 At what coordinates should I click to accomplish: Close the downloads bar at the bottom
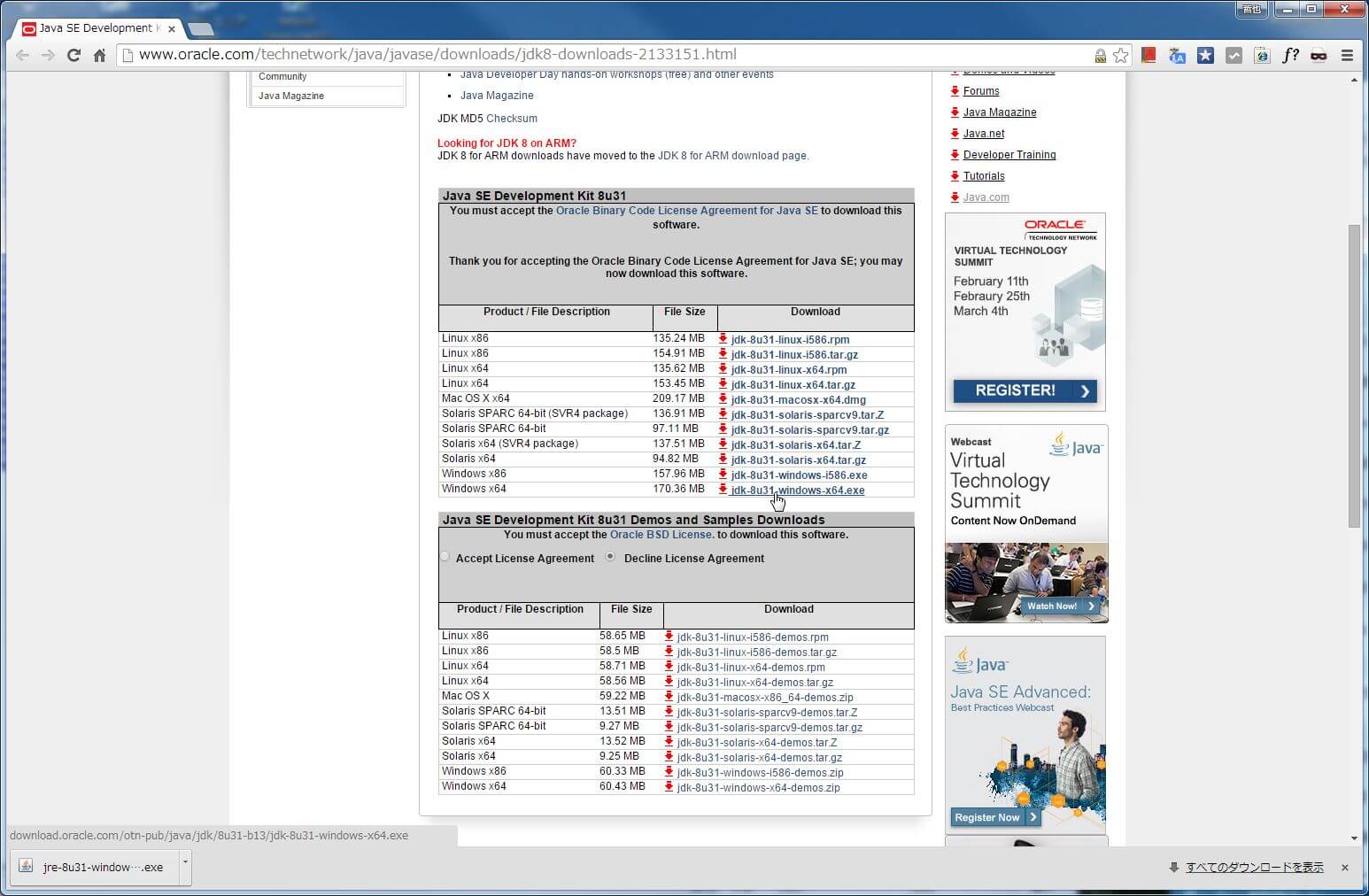(1344, 868)
